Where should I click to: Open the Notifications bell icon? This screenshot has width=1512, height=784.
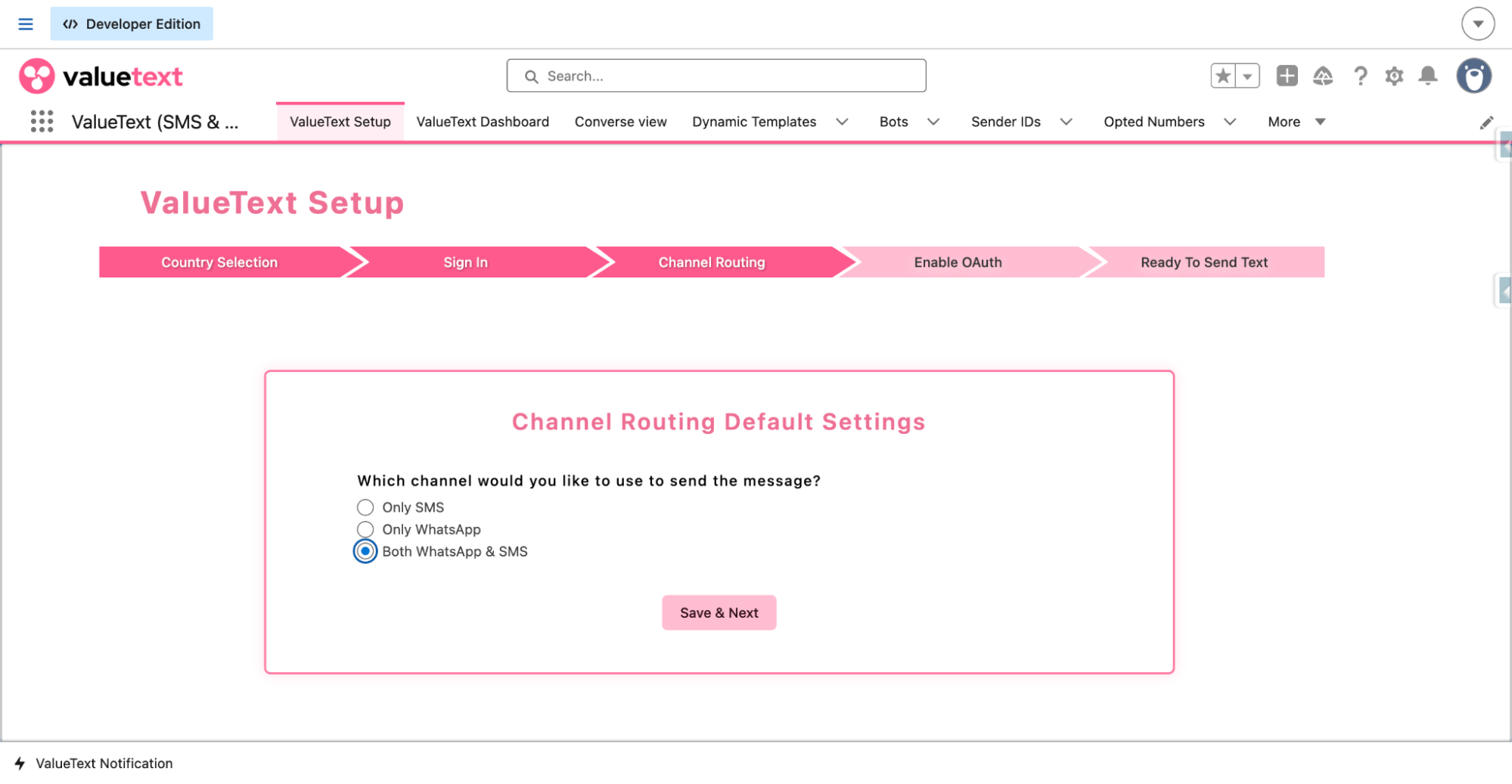(x=1428, y=76)
